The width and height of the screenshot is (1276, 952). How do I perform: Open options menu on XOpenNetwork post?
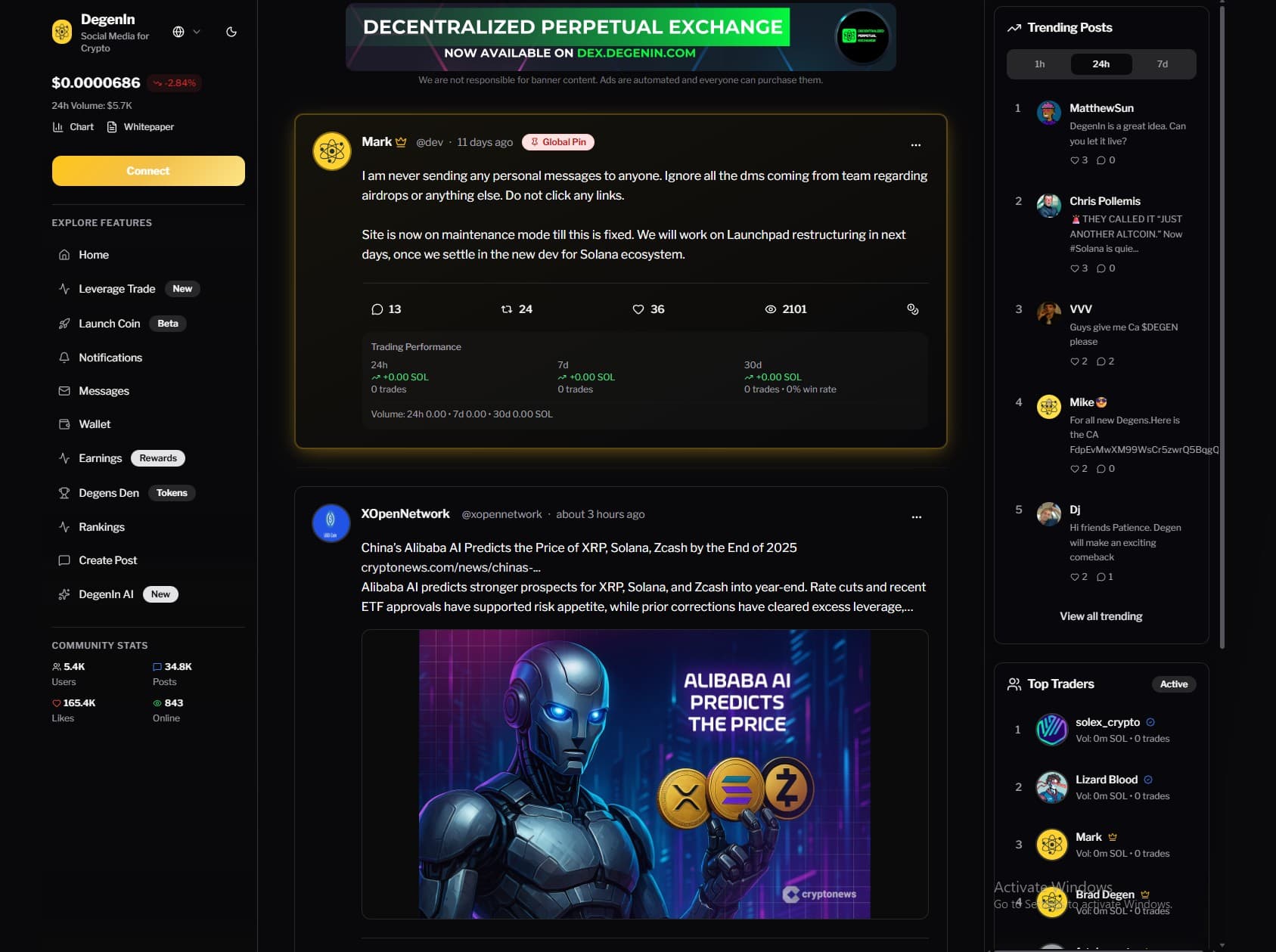(917, 517)
